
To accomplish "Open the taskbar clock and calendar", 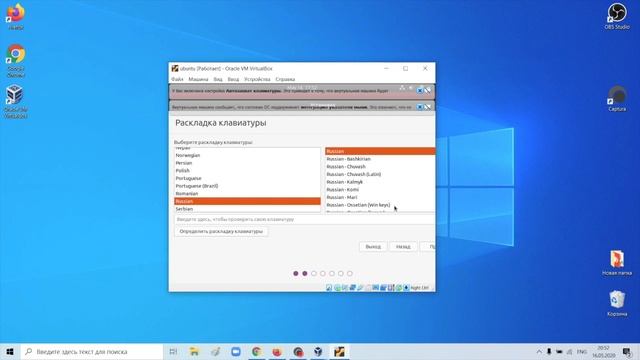I will pyautogui.click(x=604, y=351).
